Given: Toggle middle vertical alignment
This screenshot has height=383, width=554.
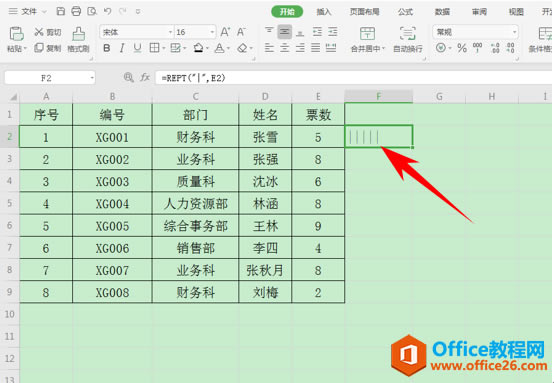Looking at the screenshot, I should pos(284,32).
